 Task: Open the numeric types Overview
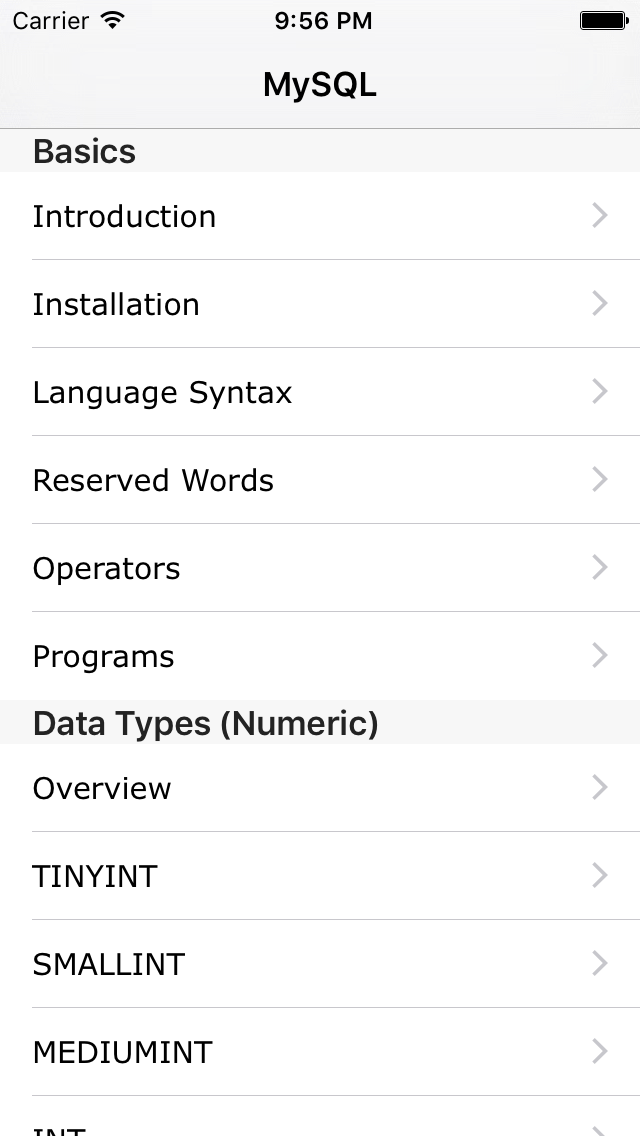[x=101, y=788]
